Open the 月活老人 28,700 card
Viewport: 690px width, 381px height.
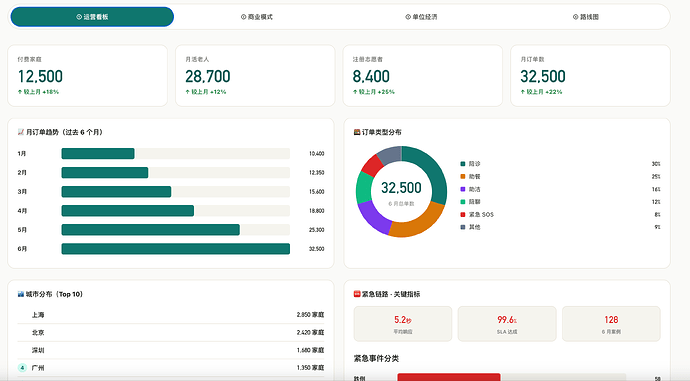pos(255,76)
